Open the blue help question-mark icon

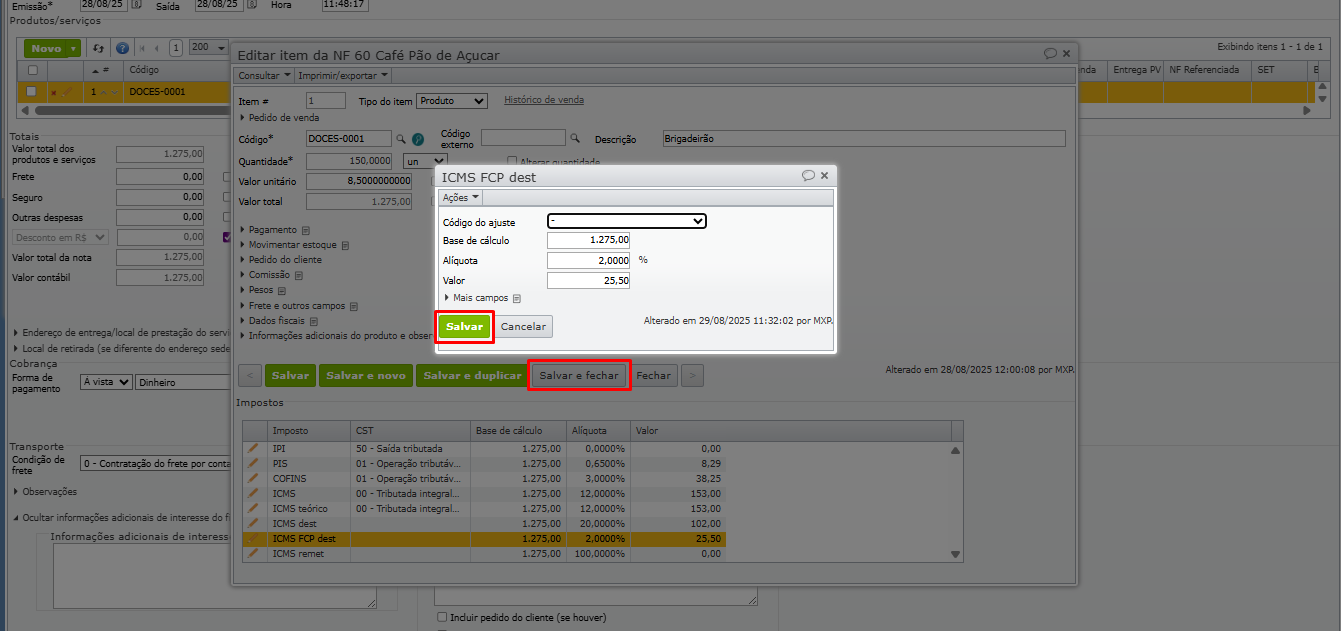[122, 48]
